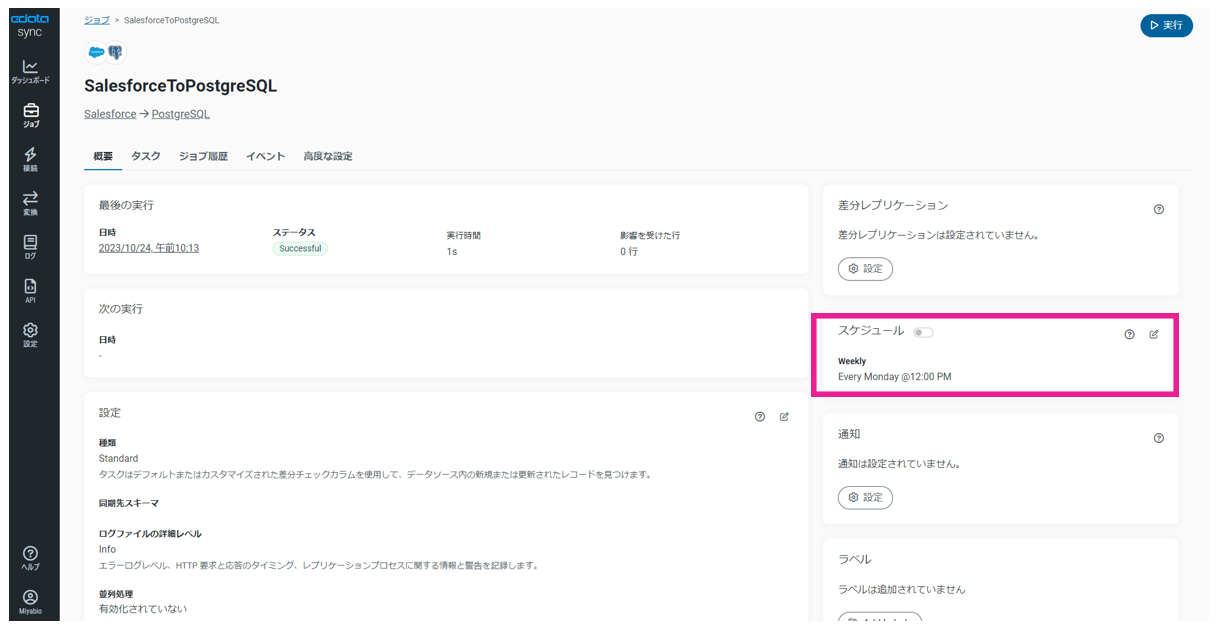The image size is (1231, 630).
Task: Open the Transformations arrows sidebar icon
Action: pos(30,203)
